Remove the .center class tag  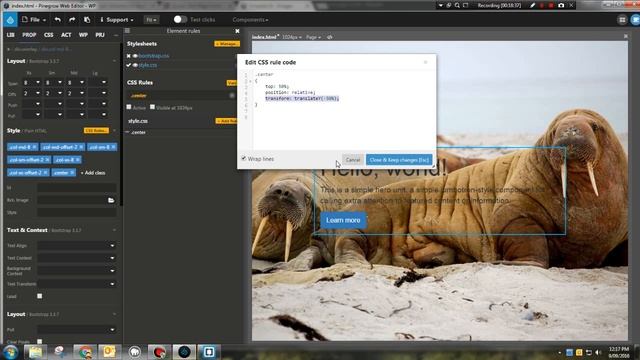point(72,173)
